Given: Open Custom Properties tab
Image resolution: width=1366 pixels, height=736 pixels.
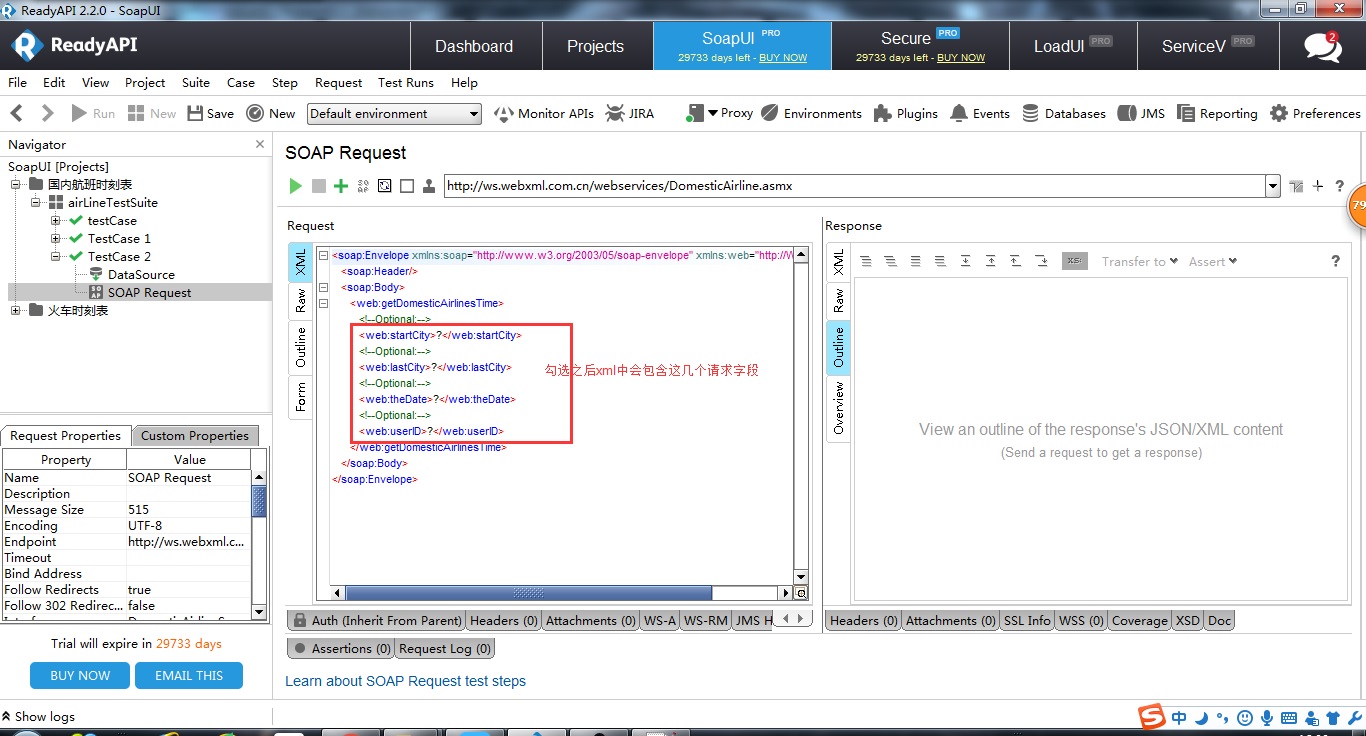Looking at the screenshot, I should point(195,436).
